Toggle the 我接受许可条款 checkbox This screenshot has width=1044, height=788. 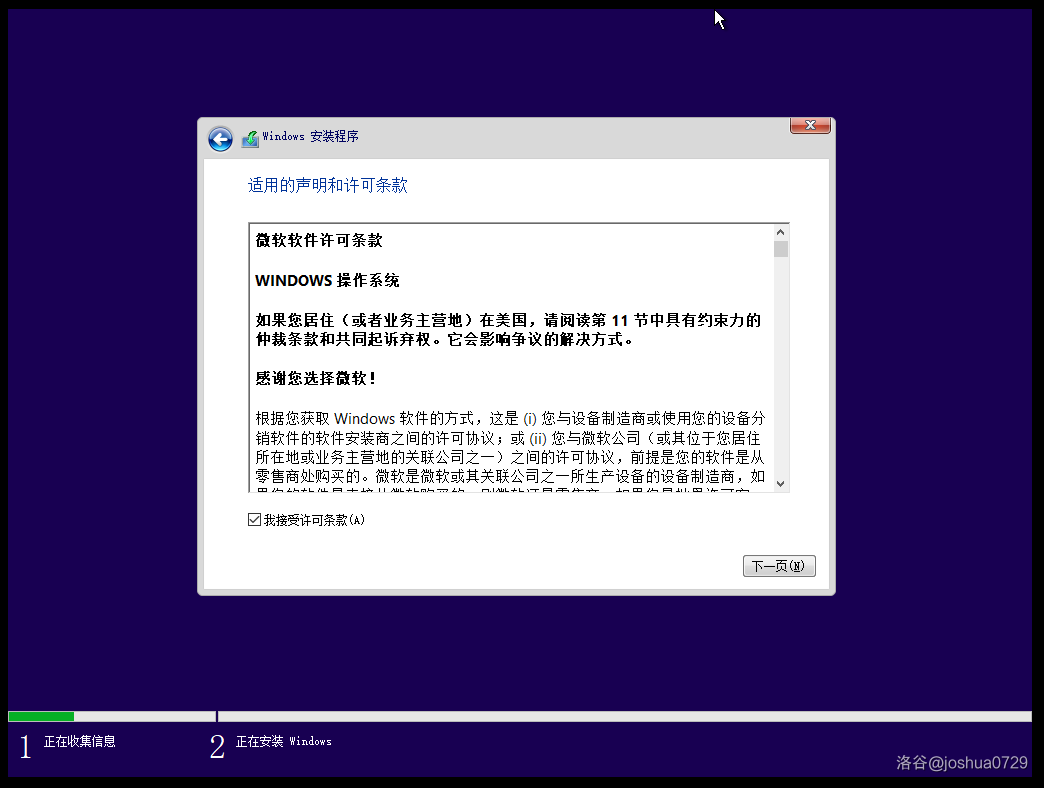pos(254,520)
